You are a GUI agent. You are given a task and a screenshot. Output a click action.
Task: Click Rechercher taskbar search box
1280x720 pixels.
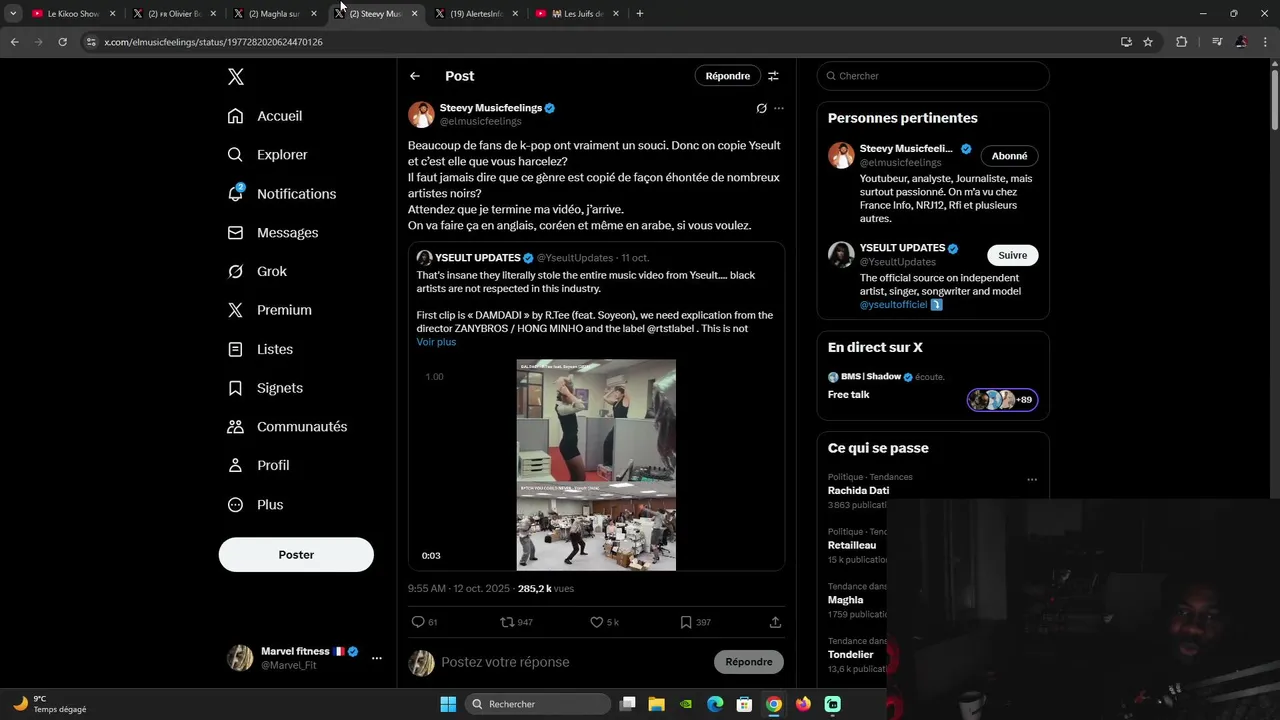click(538, 704)
